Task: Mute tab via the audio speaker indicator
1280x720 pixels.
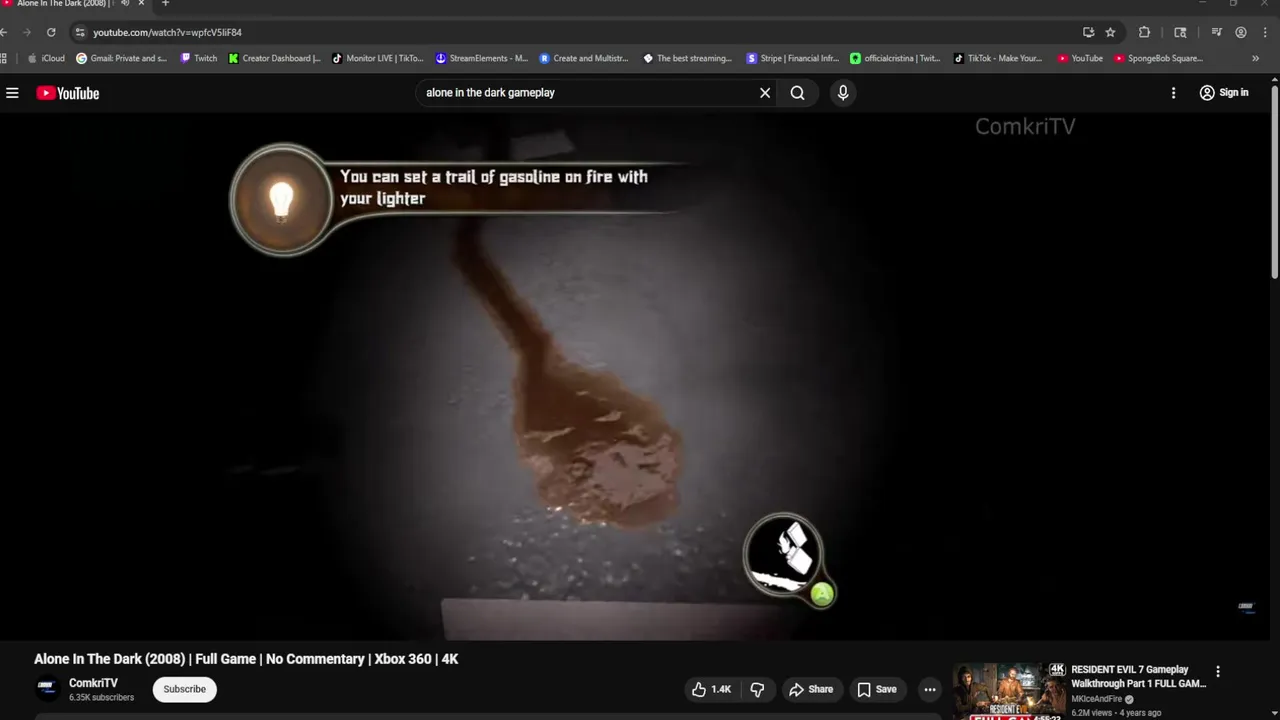Action: 124,4
